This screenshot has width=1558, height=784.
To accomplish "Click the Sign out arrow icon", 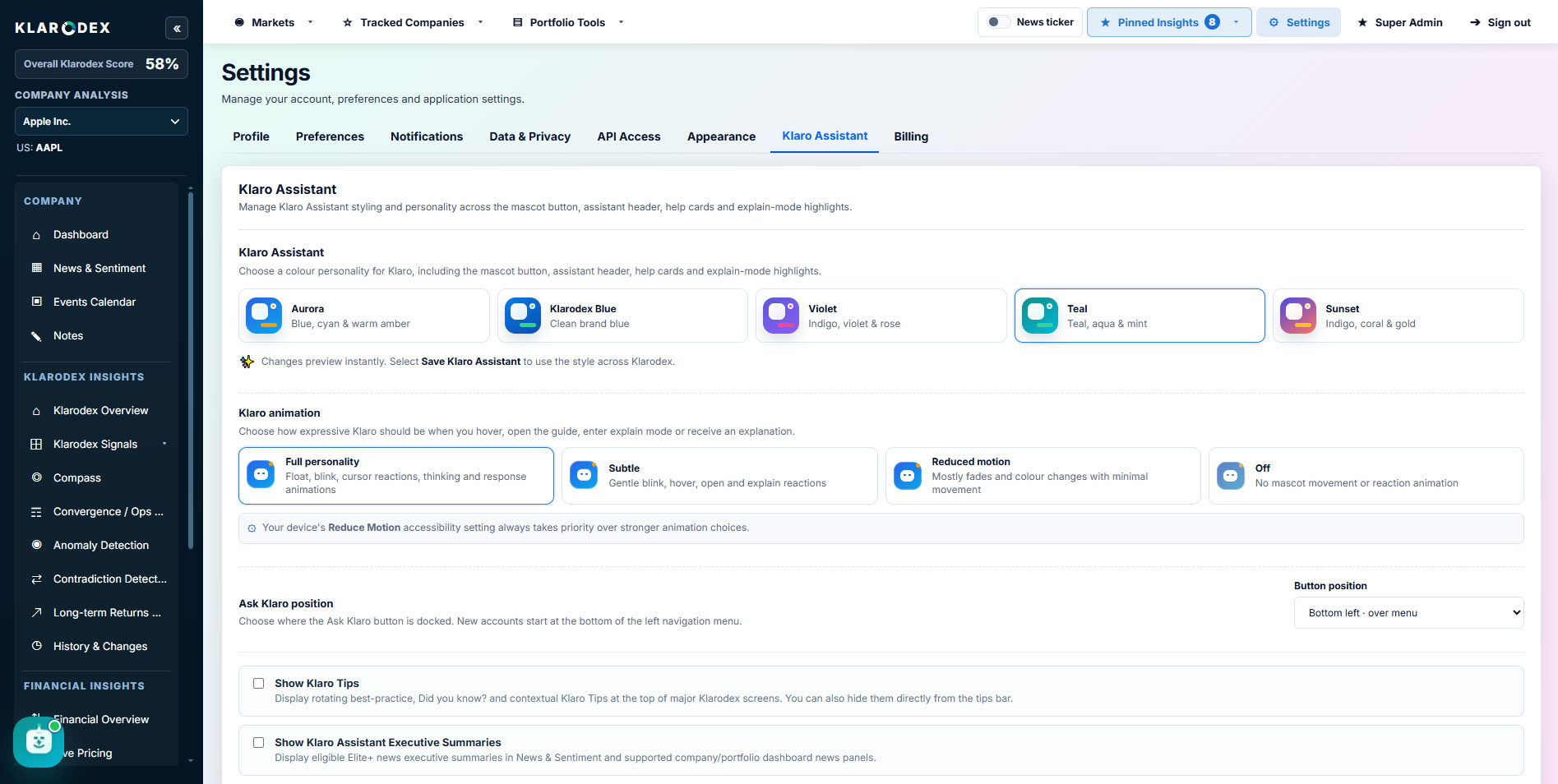I will click(1475, 22).
